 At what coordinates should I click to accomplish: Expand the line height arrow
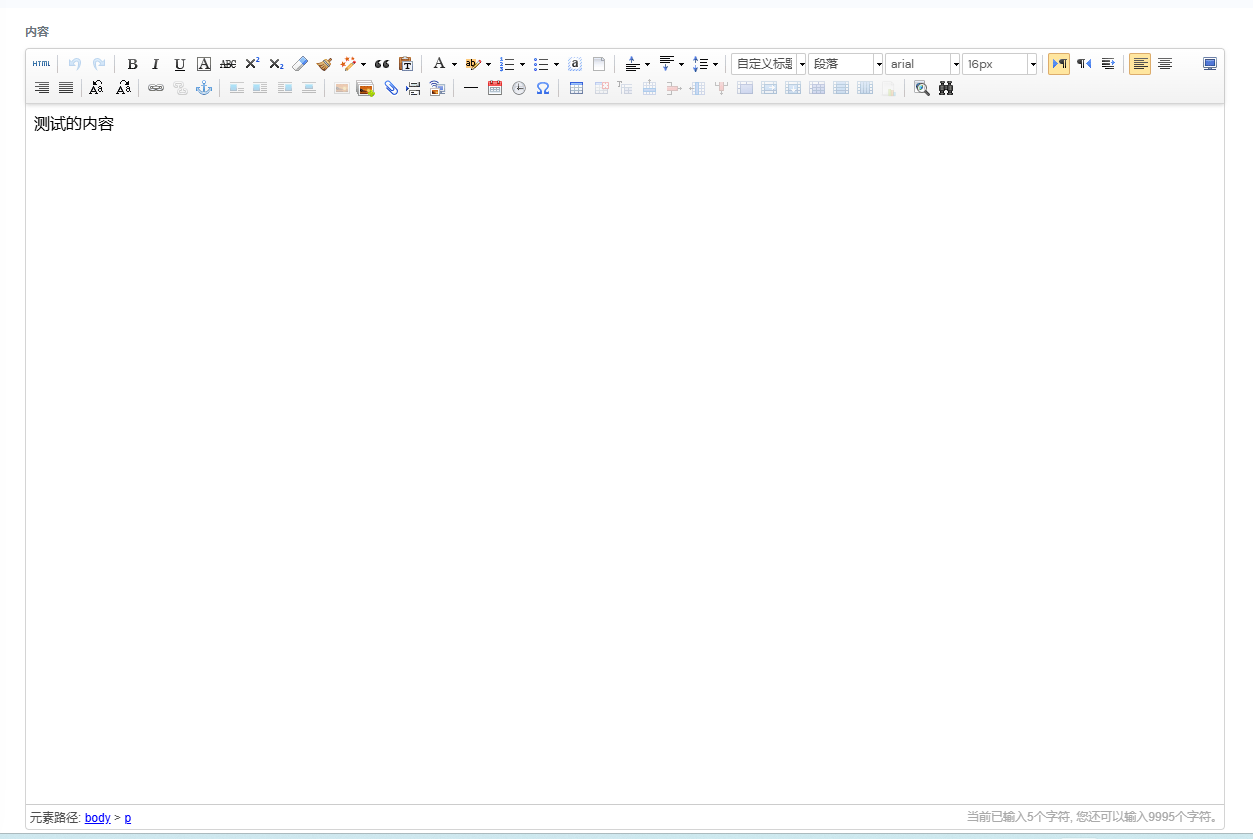click(715, 64)
